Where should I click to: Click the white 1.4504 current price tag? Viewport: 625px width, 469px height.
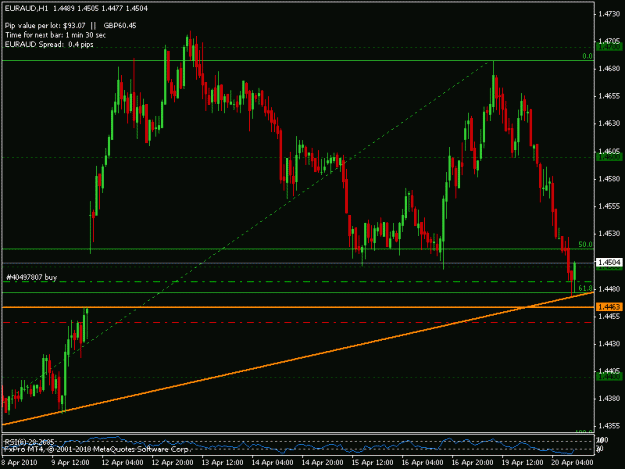pos(609,262)
